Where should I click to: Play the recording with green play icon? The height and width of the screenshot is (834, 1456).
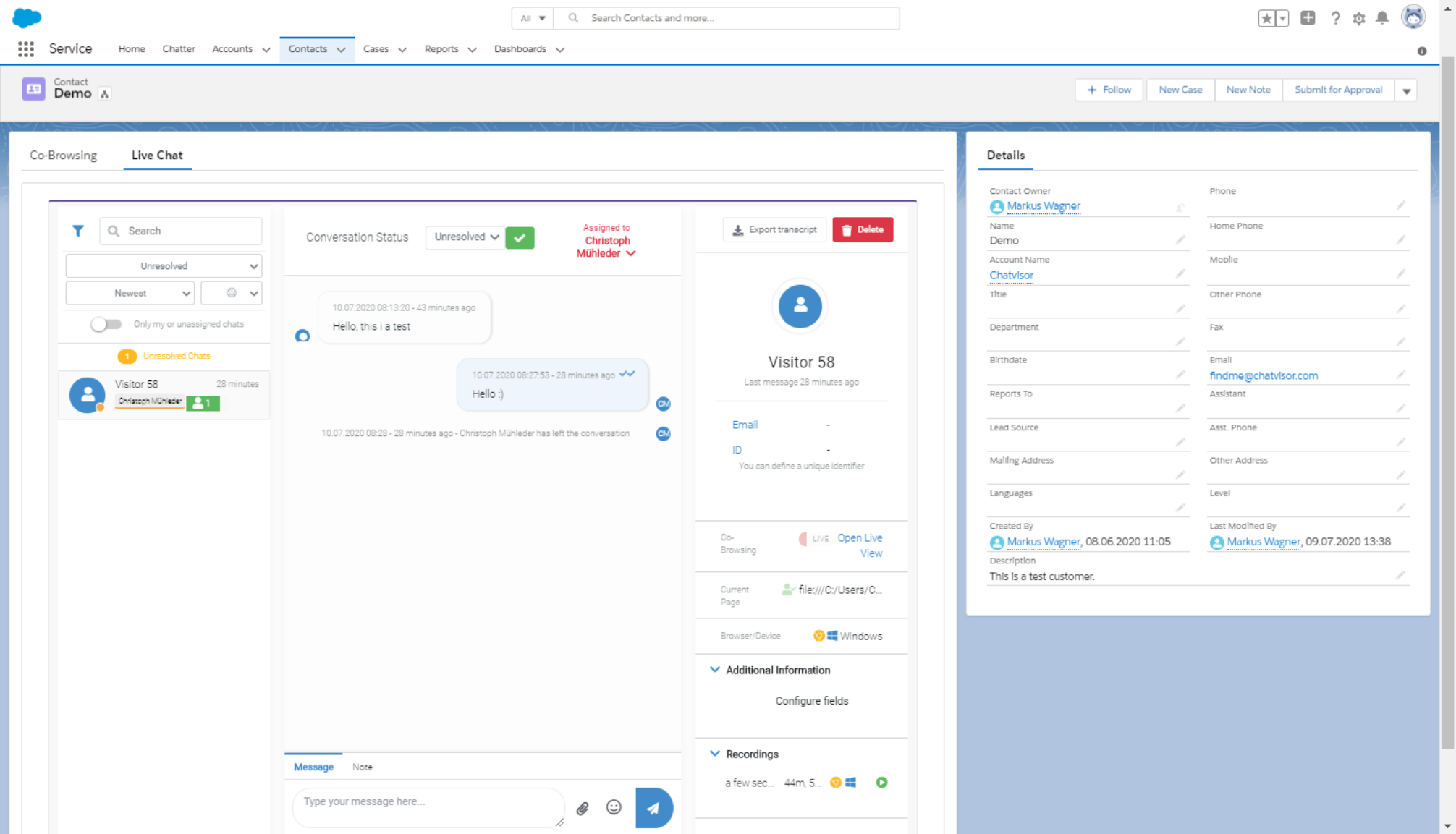click(x=881, y=783)
